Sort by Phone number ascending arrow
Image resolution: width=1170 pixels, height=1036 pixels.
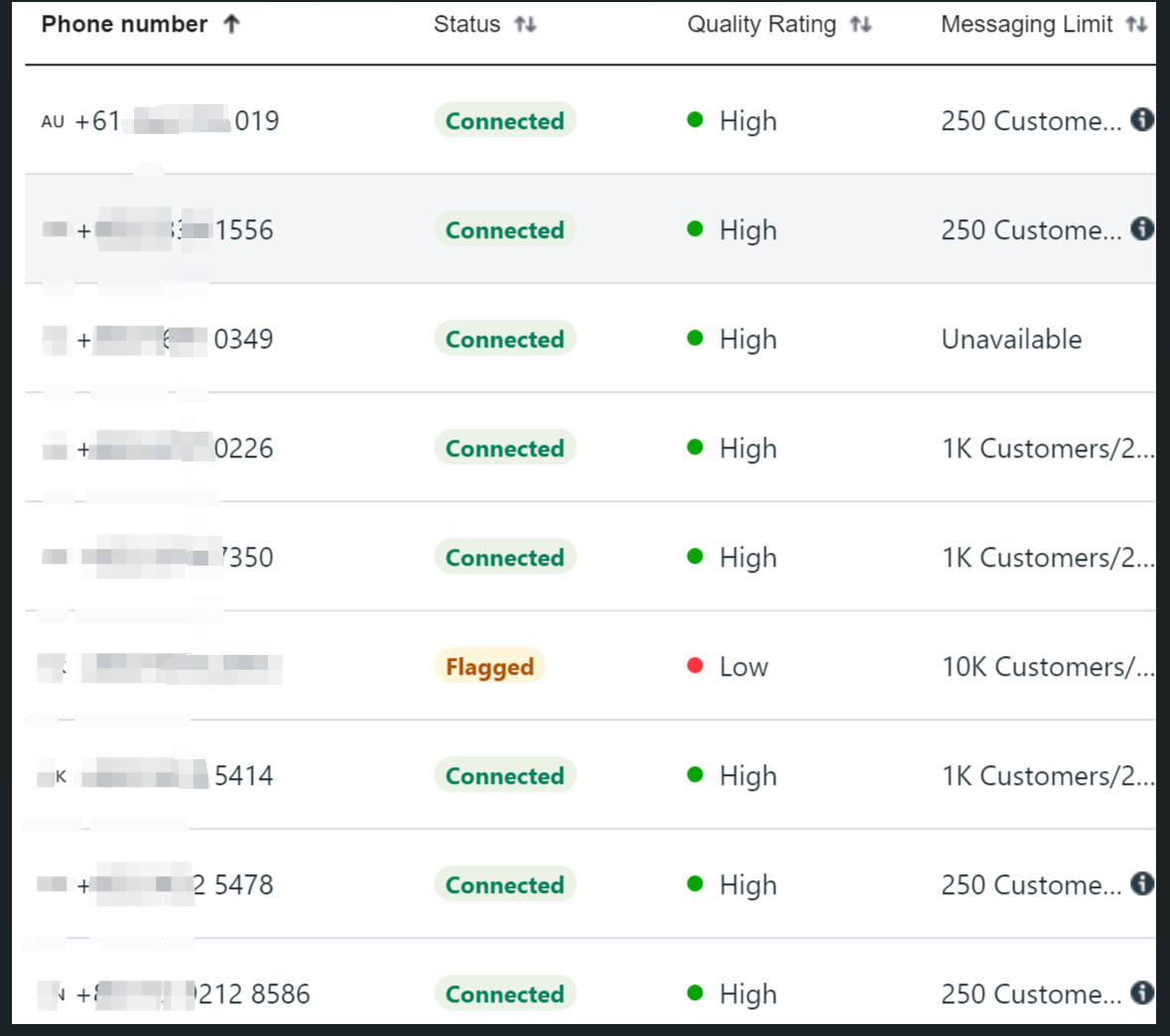pos(231,25)
